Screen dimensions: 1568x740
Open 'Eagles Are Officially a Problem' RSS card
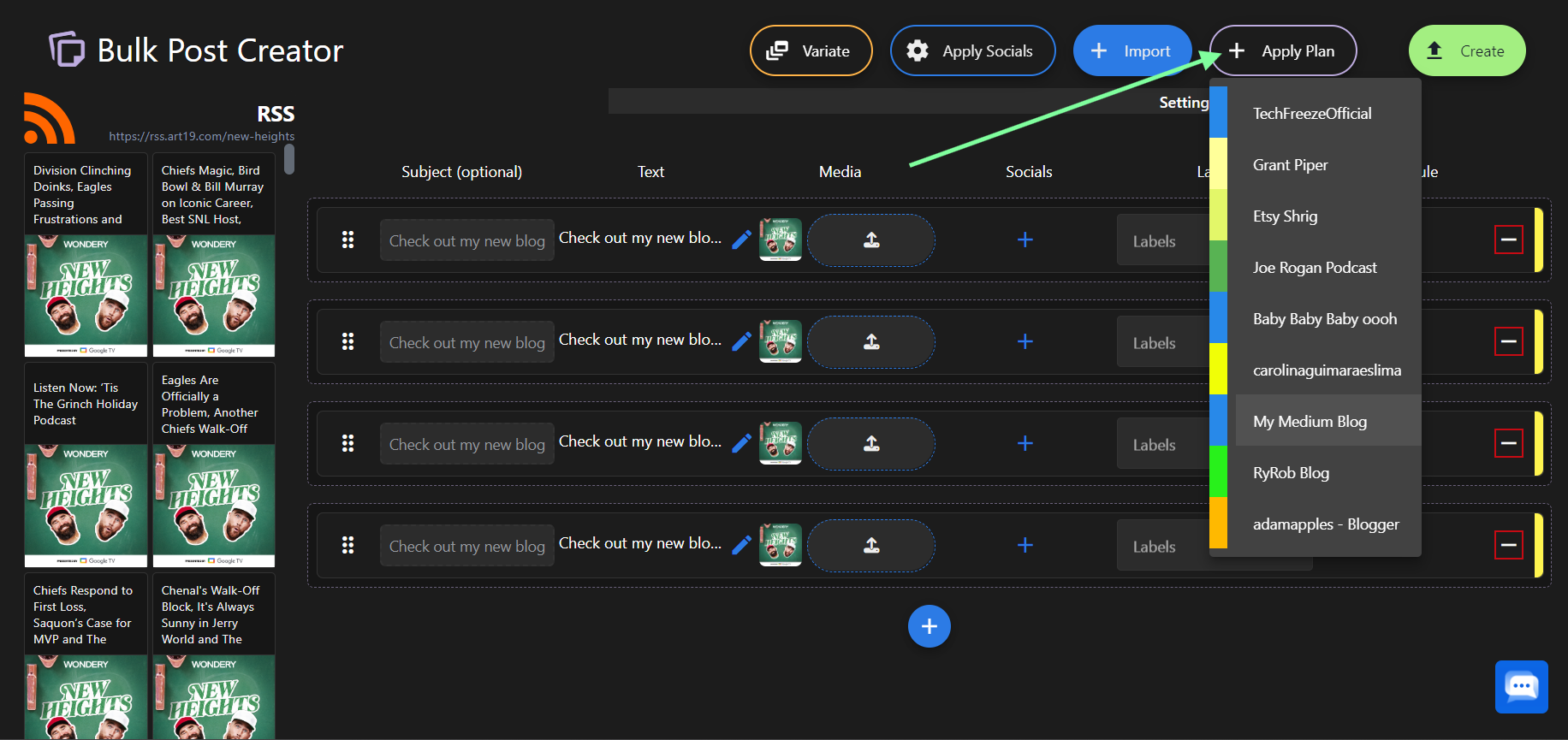tap(214, 465)
